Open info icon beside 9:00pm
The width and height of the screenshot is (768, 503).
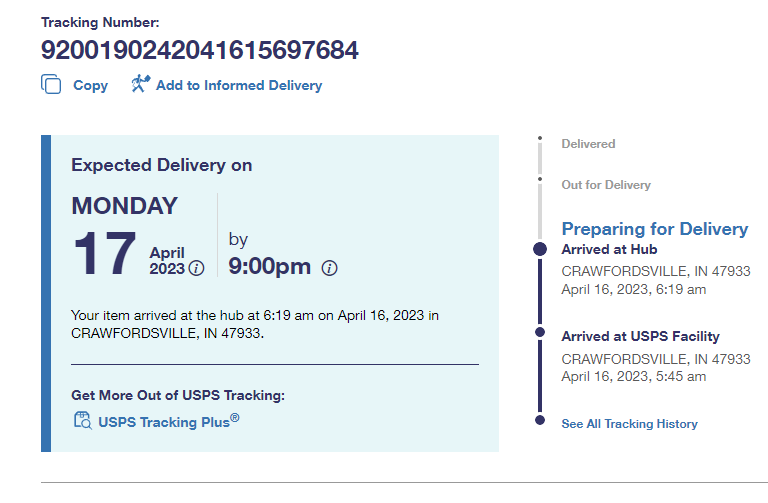point(330,268)
